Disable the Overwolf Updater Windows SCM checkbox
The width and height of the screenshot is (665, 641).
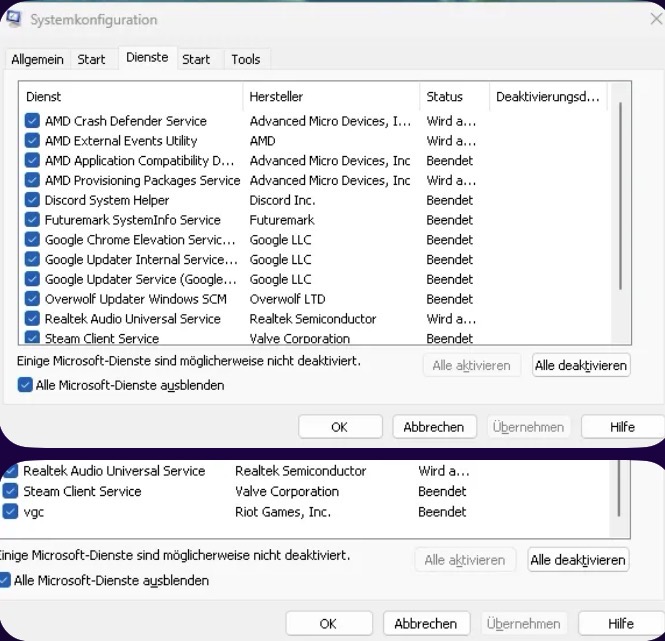coord(32,299)
